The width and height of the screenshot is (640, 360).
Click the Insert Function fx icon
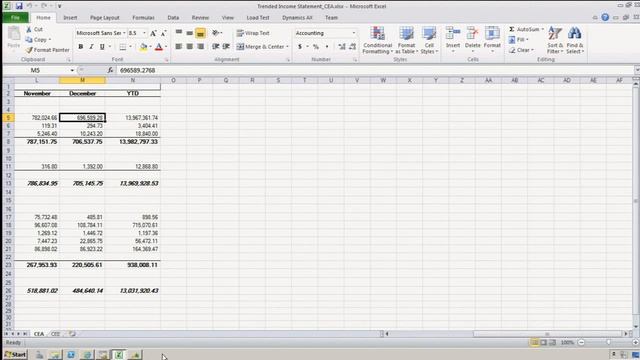tap(110, 71)
